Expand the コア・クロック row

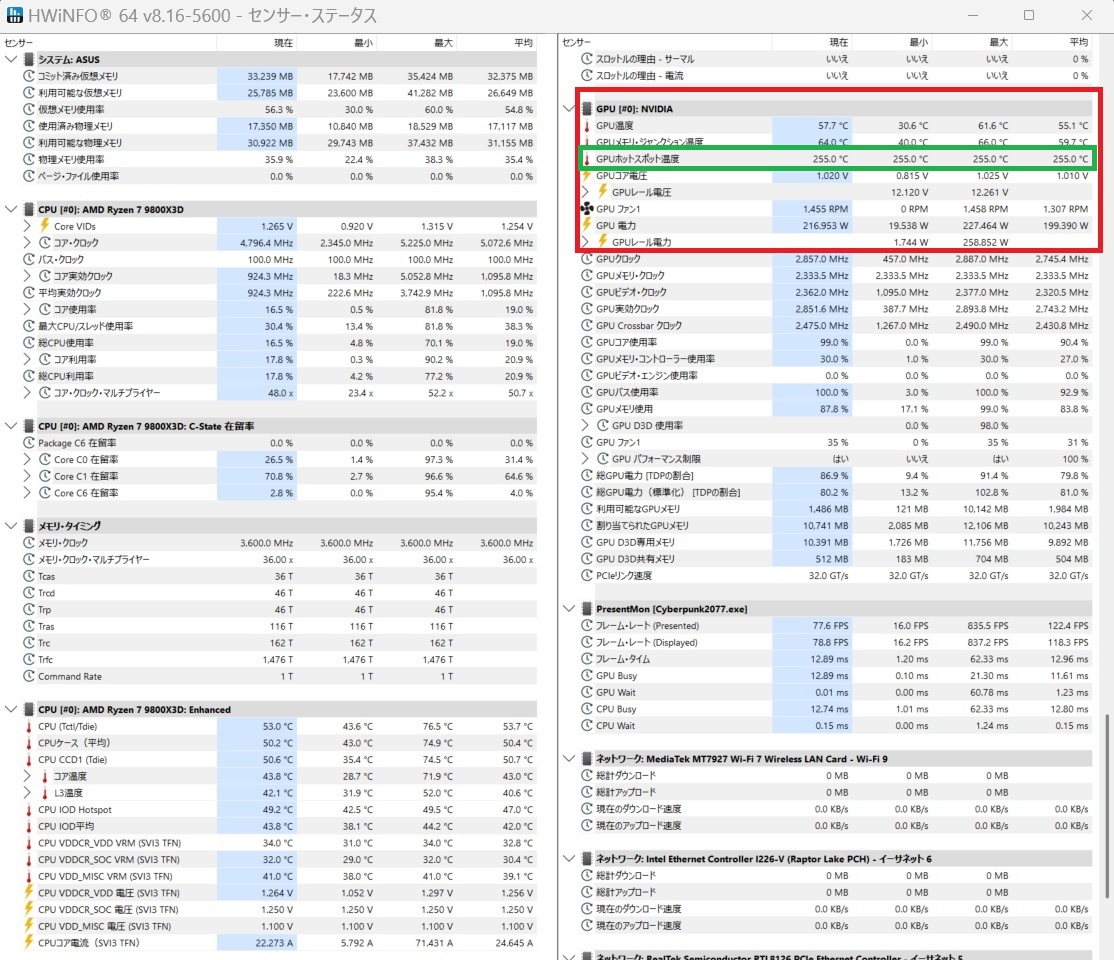[27, 242]
